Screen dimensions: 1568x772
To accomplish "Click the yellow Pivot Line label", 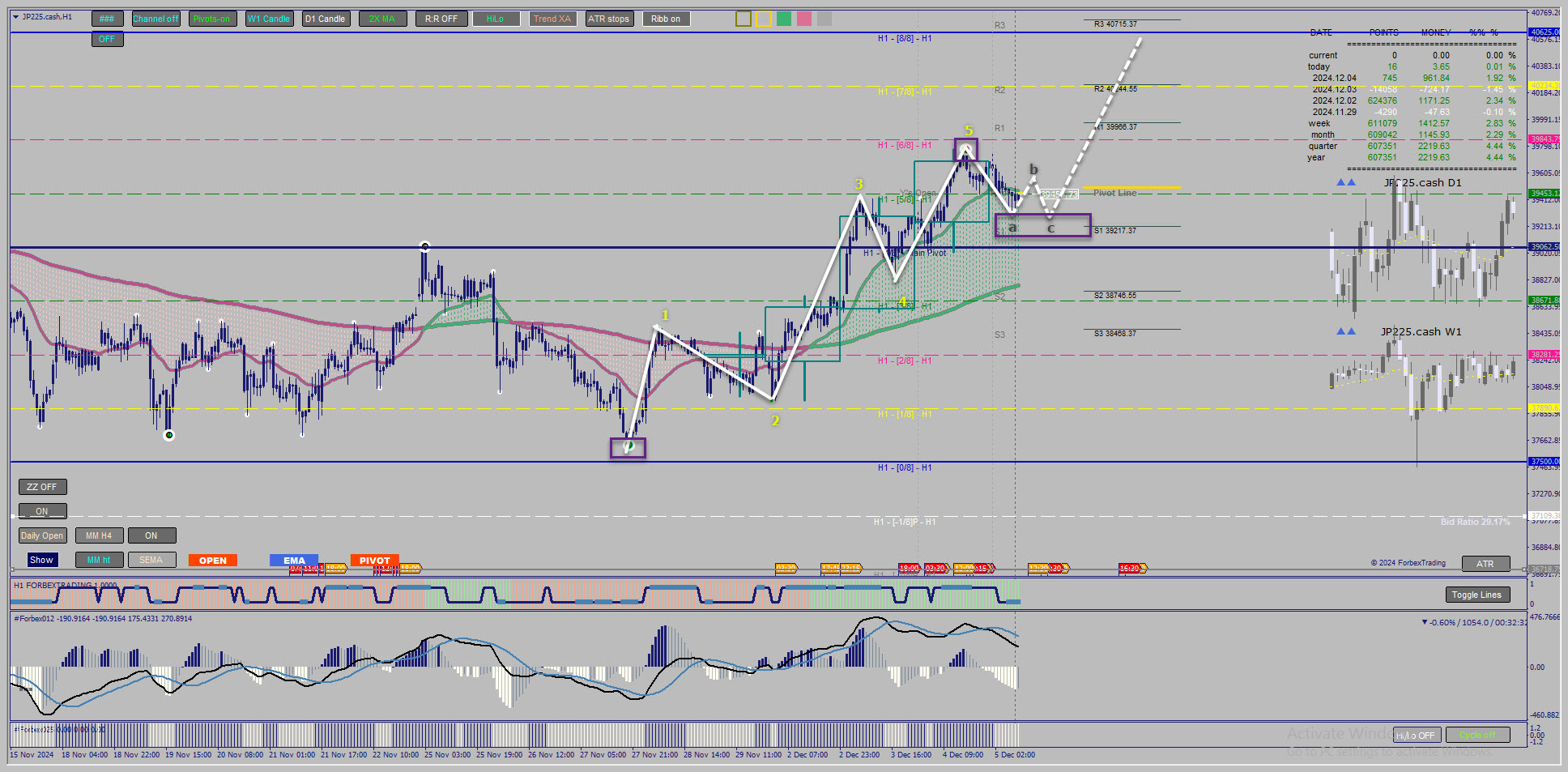I will pos(1115,193).
